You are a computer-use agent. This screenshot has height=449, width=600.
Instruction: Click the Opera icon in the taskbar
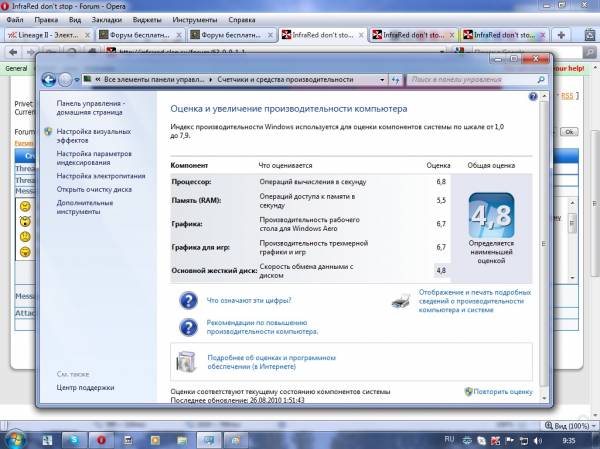(x=101, y=440)
